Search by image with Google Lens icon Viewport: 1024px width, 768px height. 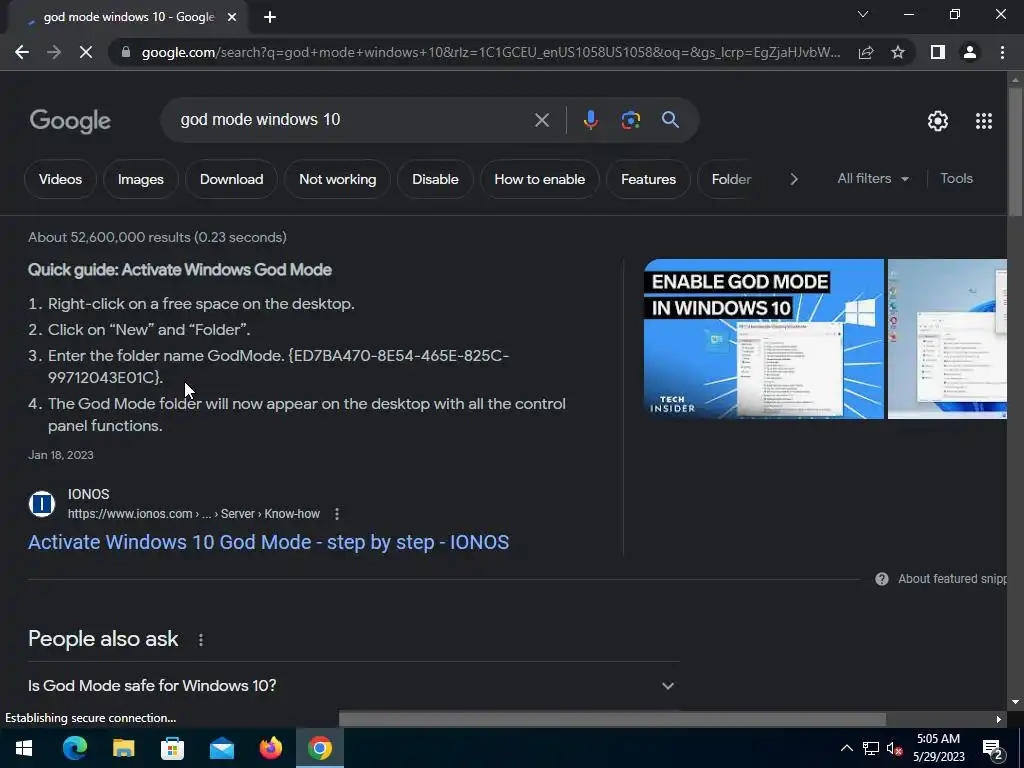tap(631, 120)
